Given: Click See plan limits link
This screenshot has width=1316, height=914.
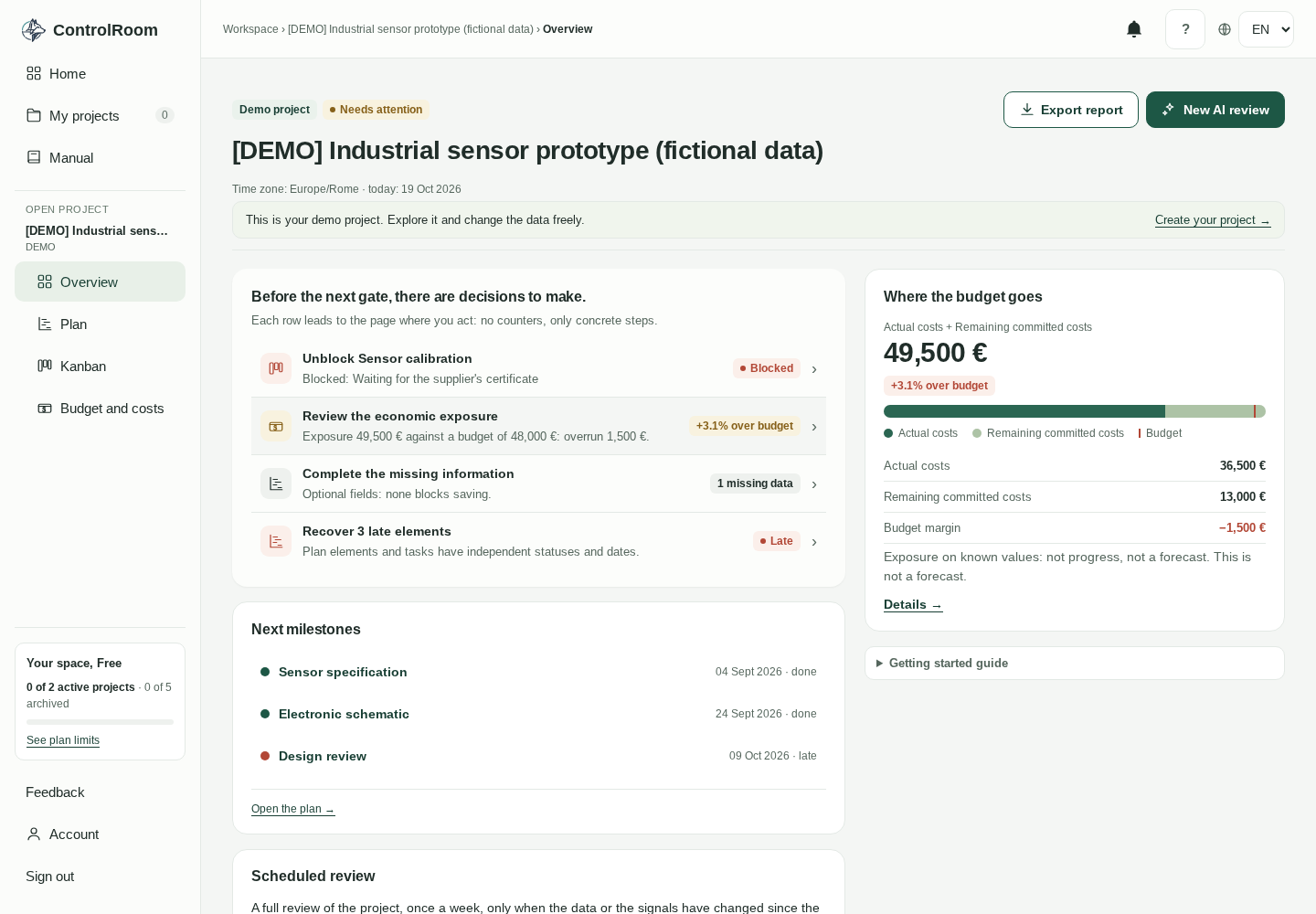Looking at the screenshot, I should tap(63, 740).
